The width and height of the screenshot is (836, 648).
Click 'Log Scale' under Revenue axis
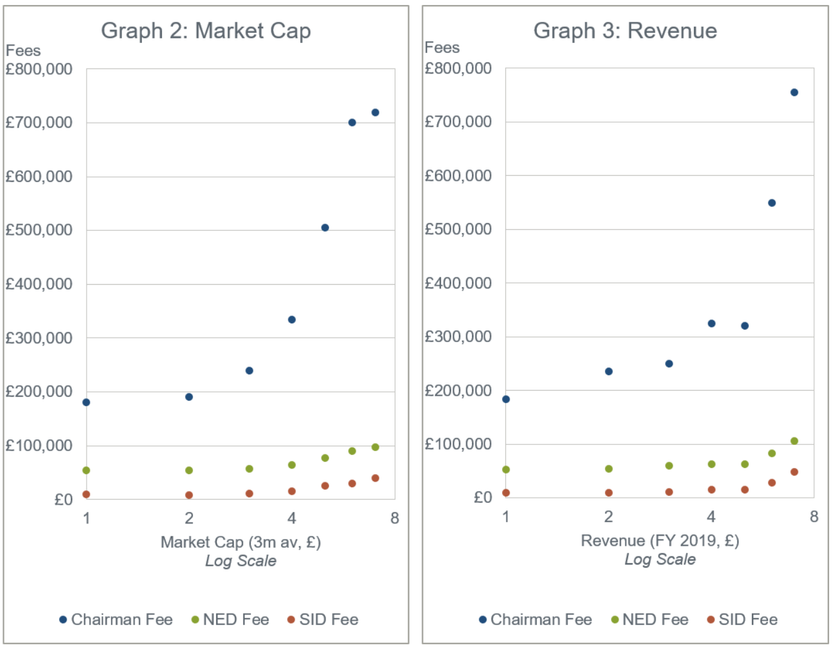[x=660, y=559]
